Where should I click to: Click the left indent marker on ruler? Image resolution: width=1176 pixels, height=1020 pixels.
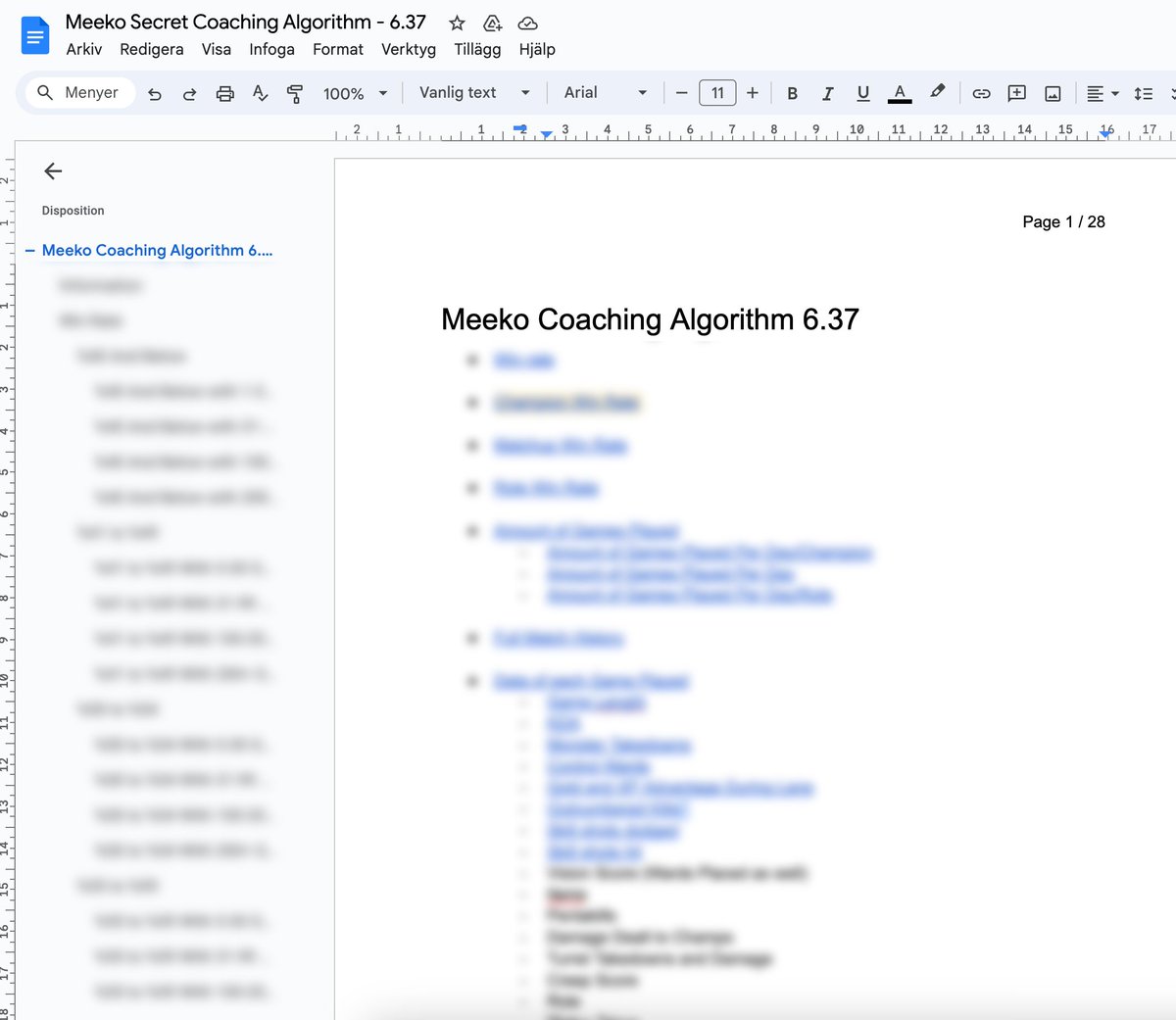click(x=546, y=134)
